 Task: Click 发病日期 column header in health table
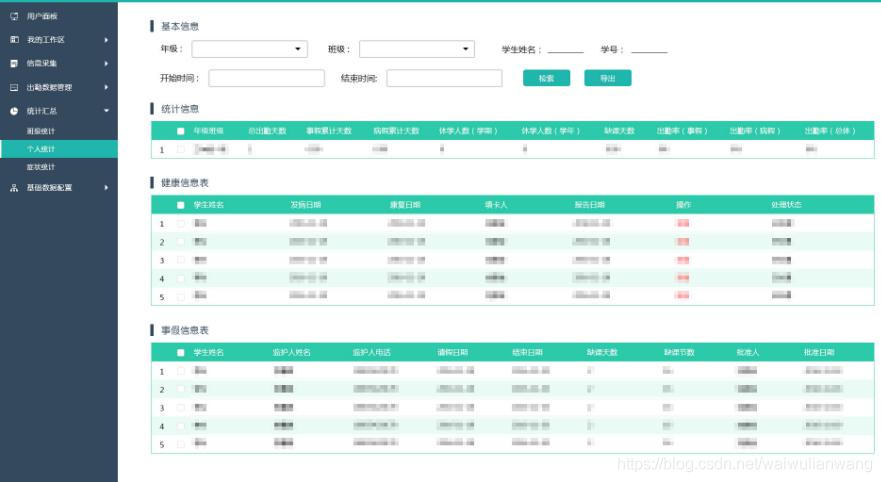point(306,206)
